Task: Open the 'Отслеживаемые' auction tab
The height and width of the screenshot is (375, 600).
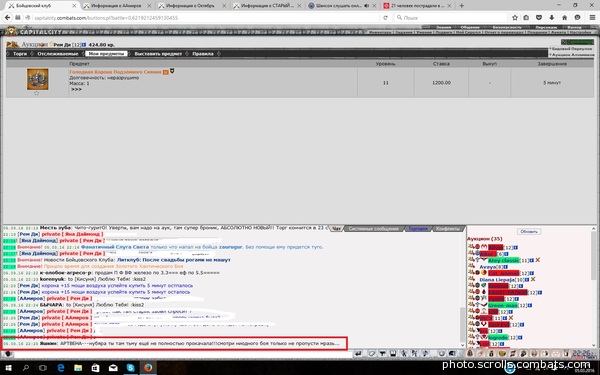Action: [57, 54]
